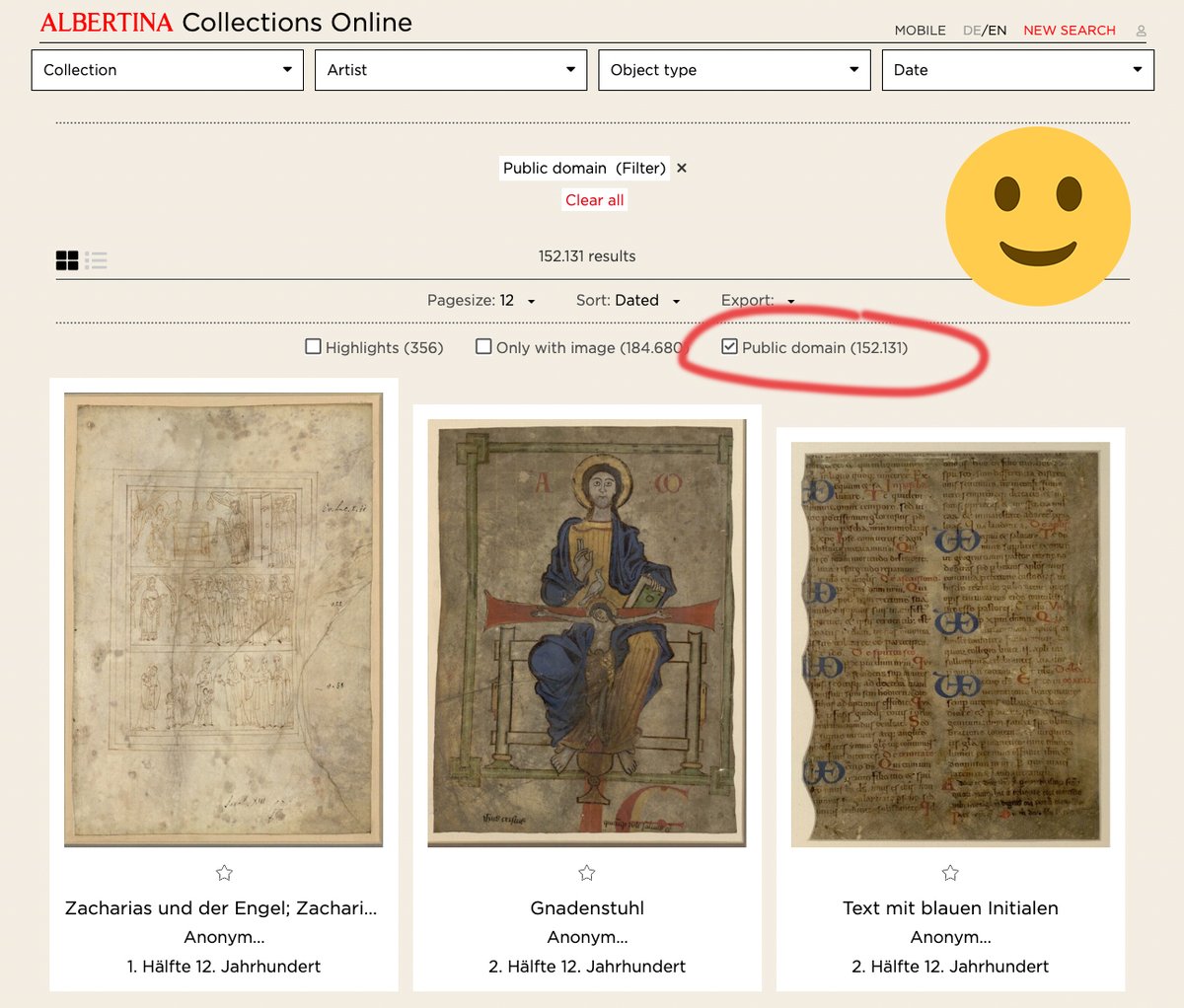Open the Gnadenstuhl artwork thumbnail

(x=586, y=628)
